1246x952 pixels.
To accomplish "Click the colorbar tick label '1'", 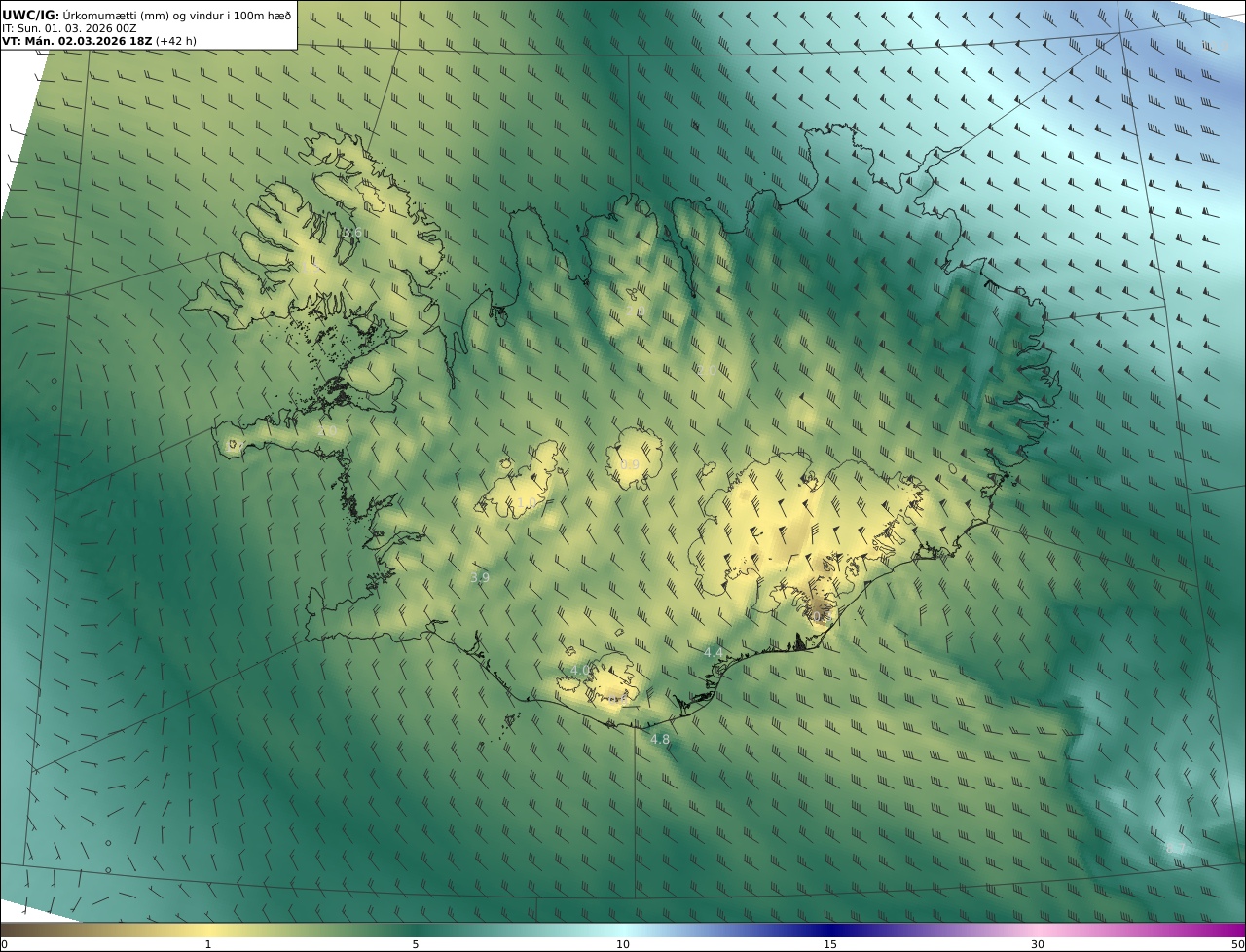I will [207, 944].
